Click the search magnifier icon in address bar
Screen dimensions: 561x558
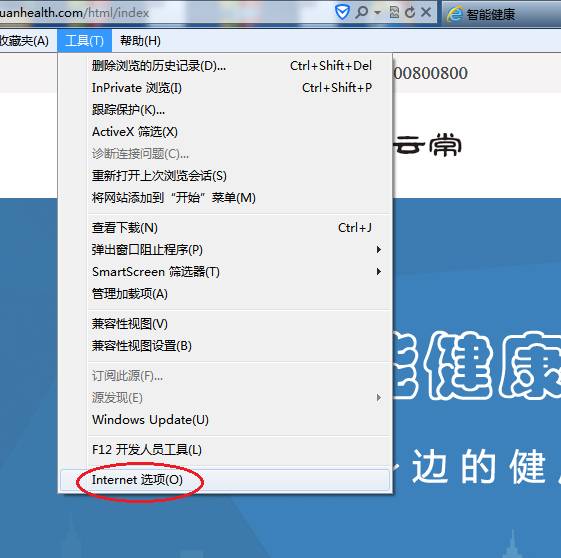coord(361,13)
